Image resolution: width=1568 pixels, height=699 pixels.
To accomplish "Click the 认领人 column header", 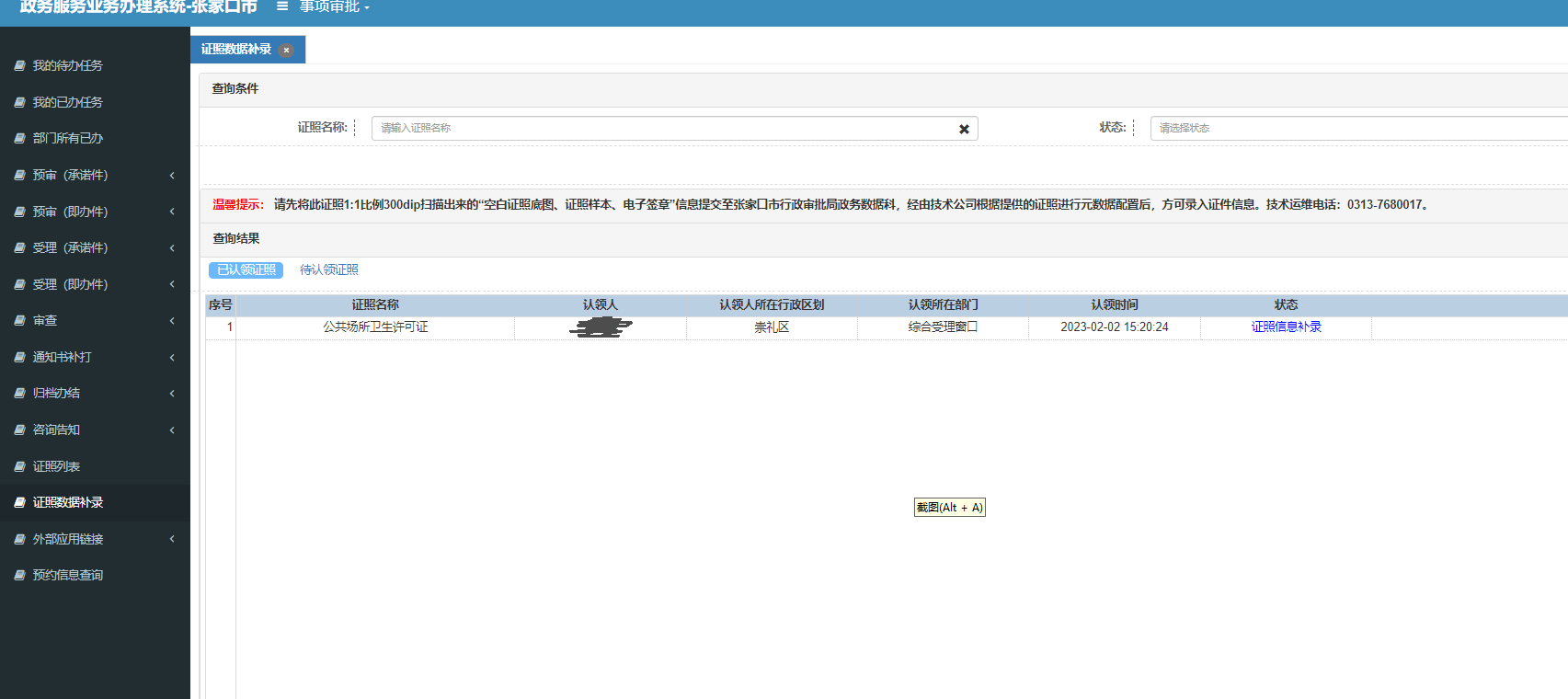I will (601, 304).
